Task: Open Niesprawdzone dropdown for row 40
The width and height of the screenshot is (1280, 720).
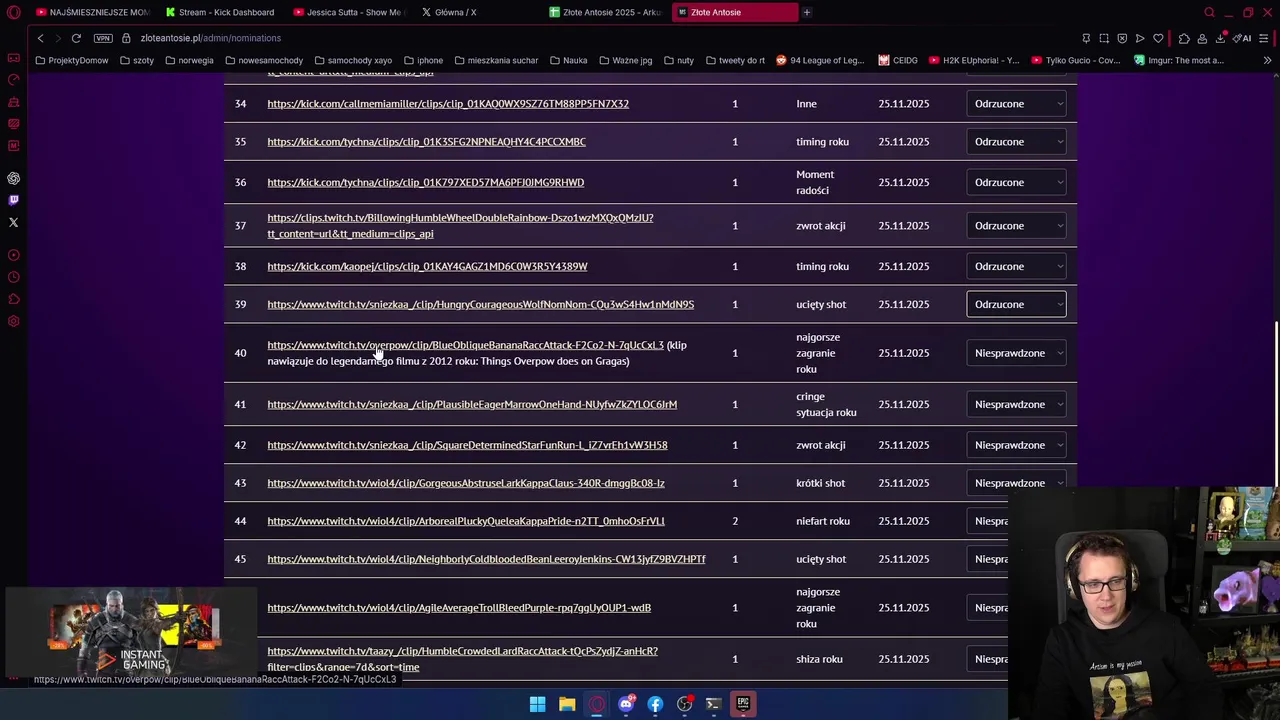Action: (x=1016, y=353)
